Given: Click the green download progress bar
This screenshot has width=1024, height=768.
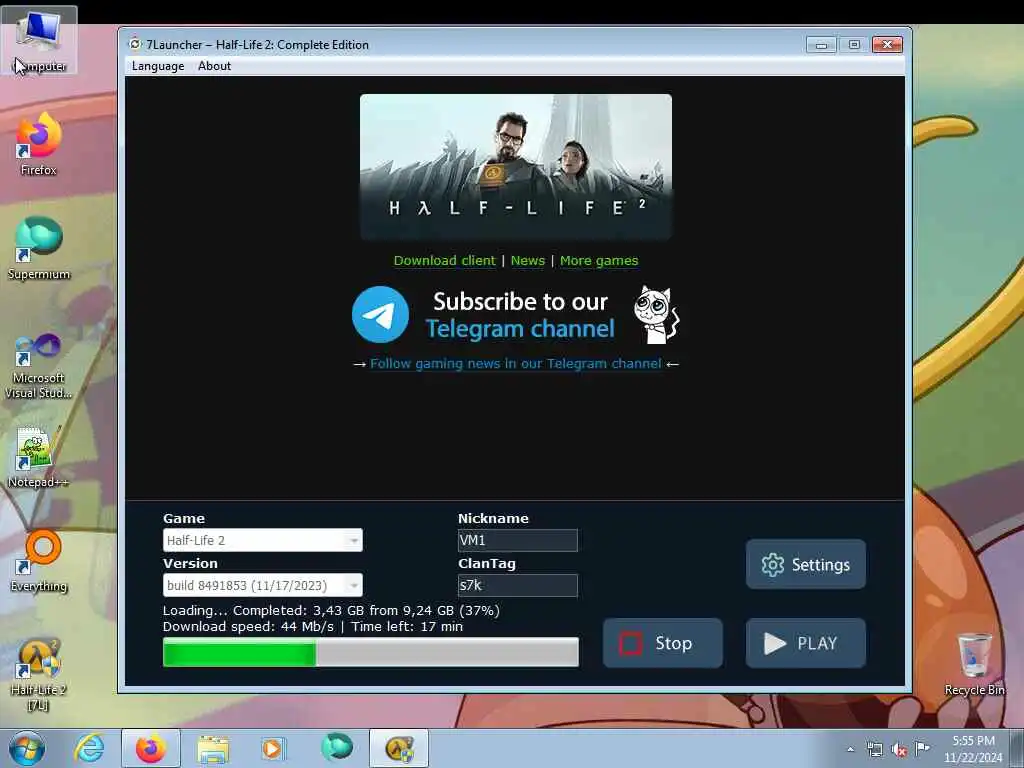Looking at the screenshot, I should click(371, 652).
